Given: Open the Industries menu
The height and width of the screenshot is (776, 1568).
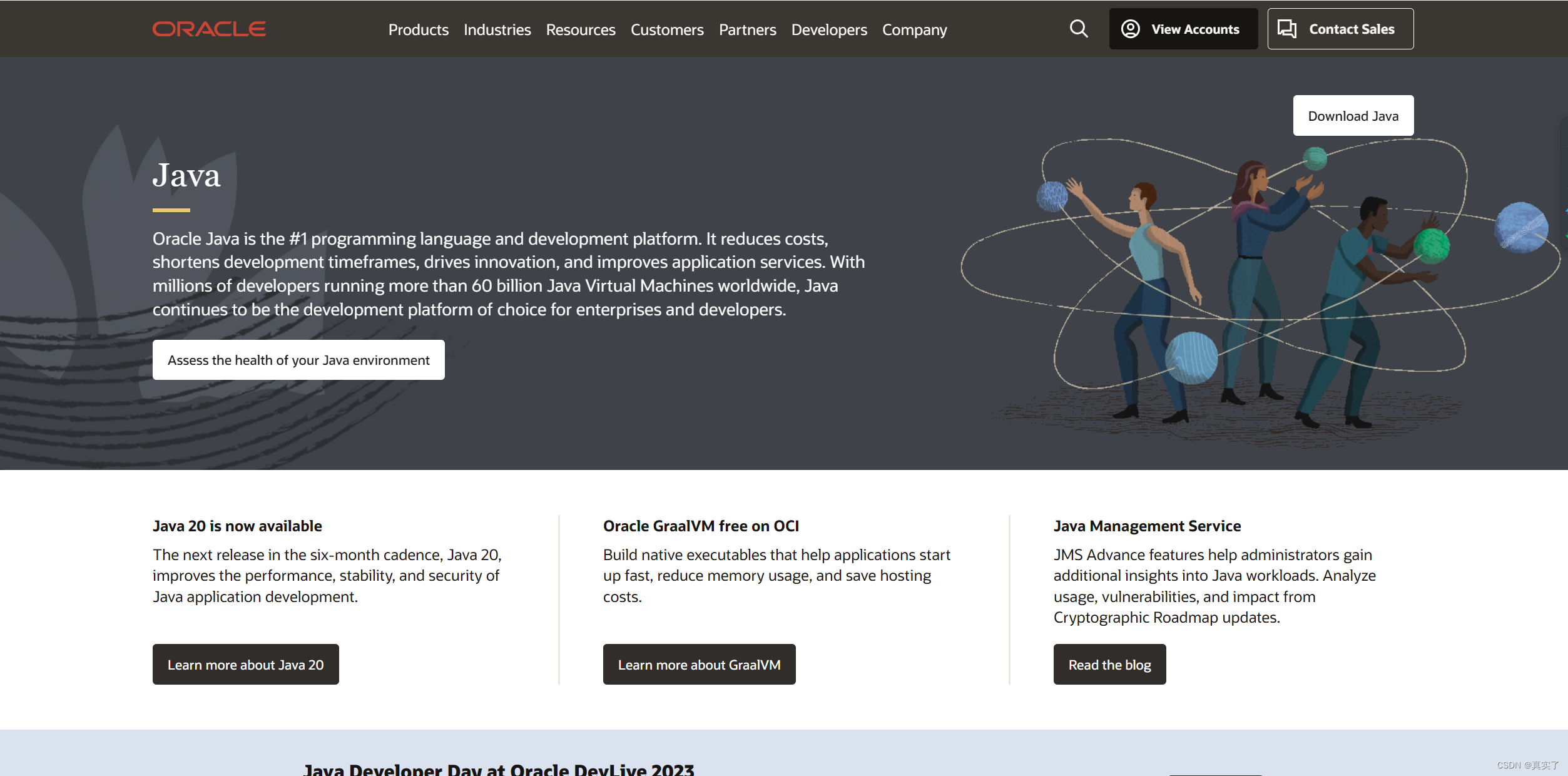Looking at the screenshot, I should pyautogui.click(x=497, y=29).
